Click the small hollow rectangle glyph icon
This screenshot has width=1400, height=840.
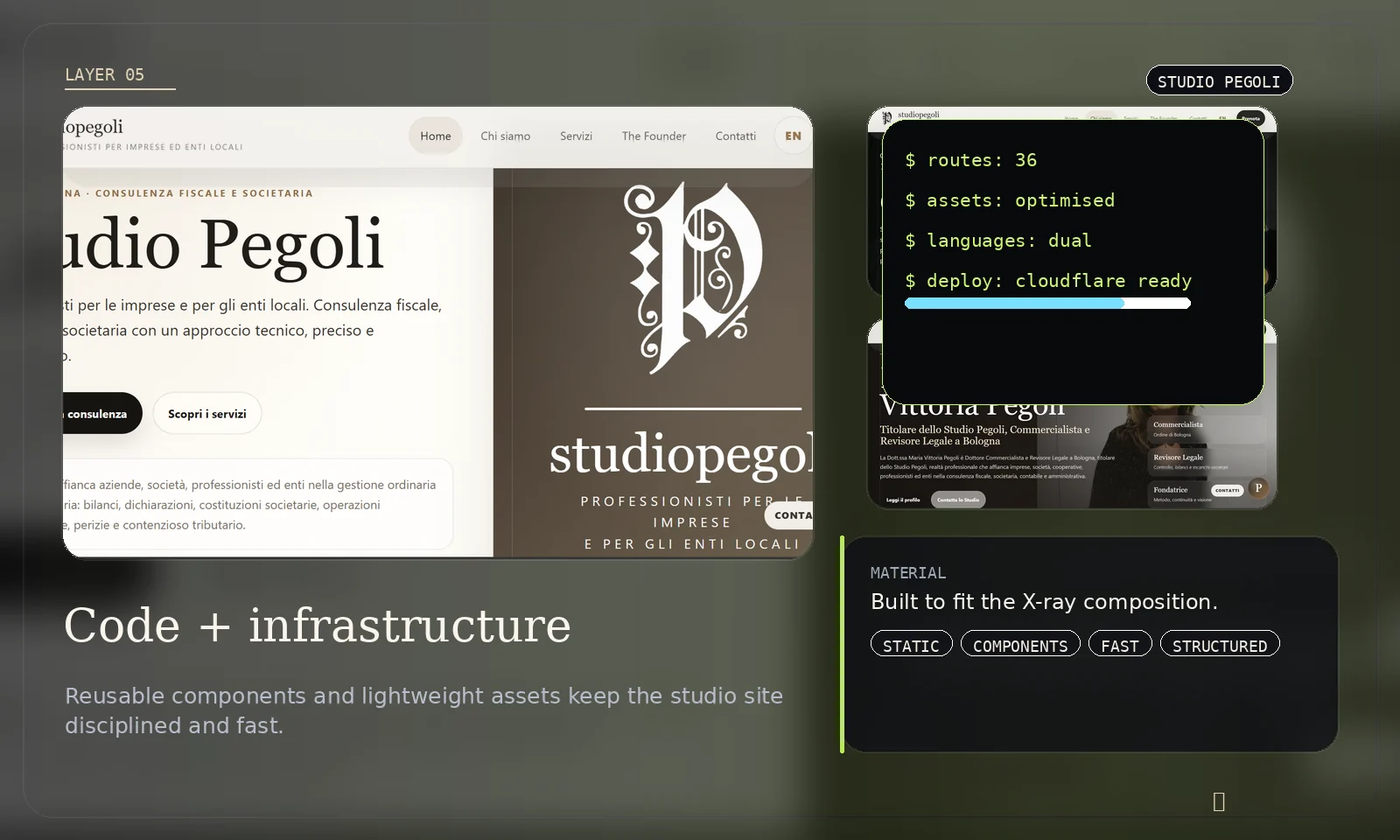point(1219,801)
